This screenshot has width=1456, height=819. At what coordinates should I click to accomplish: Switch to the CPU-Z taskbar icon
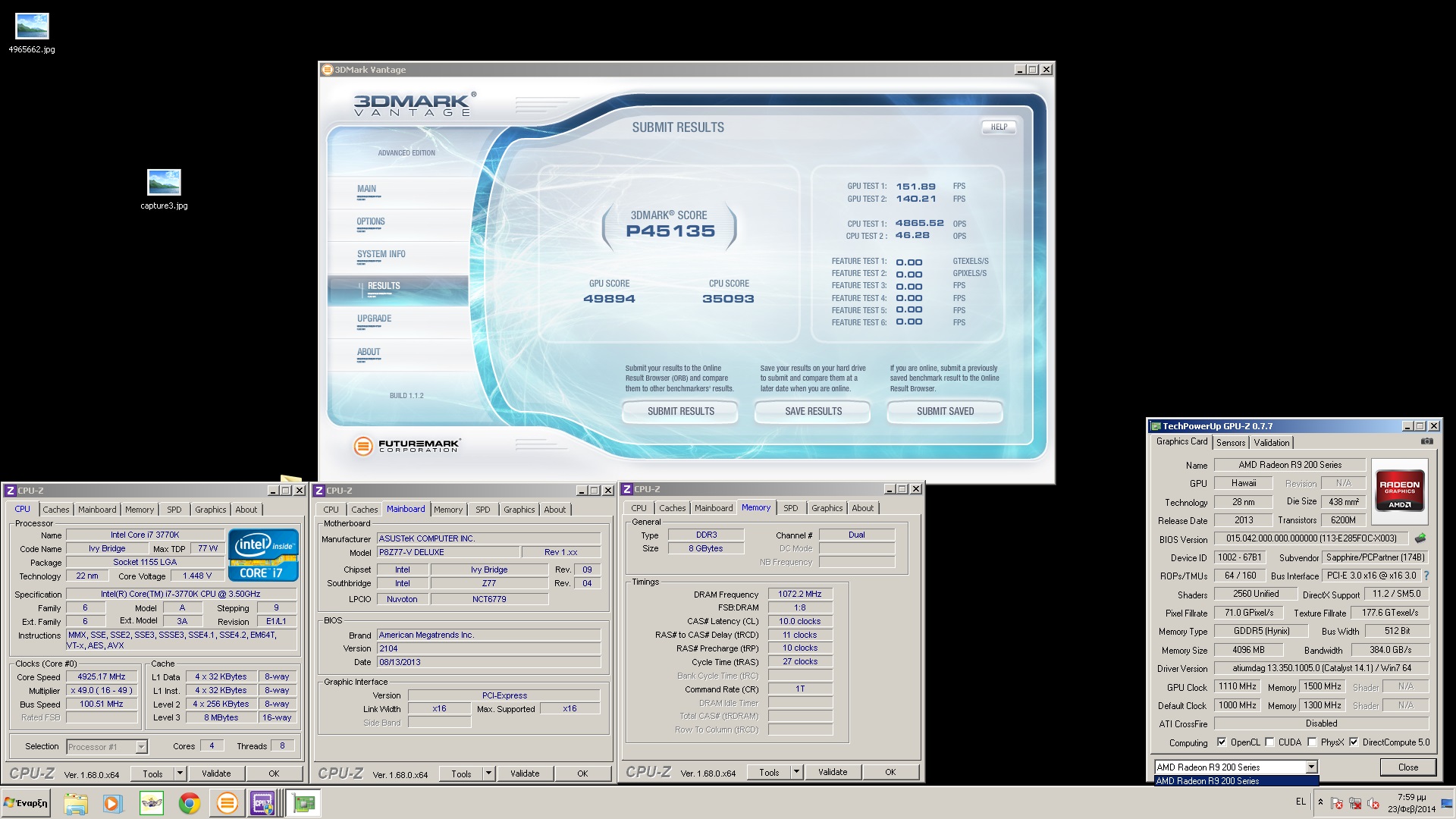click(262, 803)
